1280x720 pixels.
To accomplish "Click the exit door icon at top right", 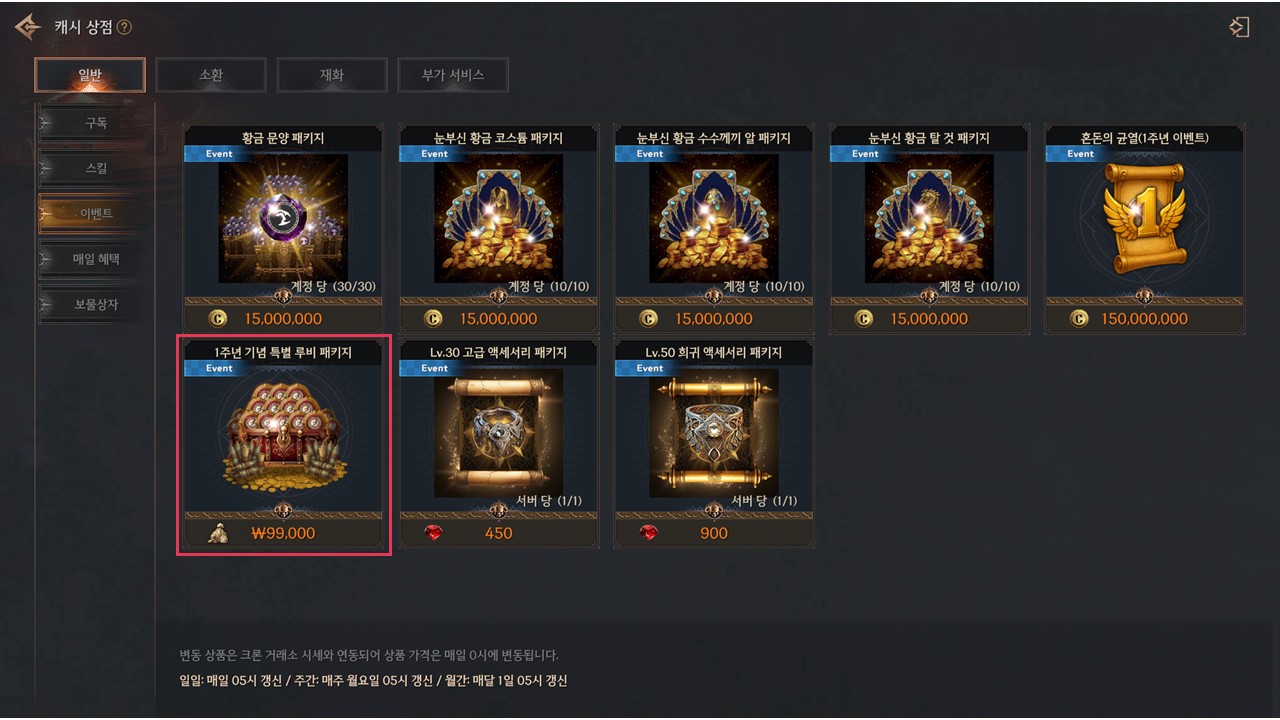I will point(1239,27).
